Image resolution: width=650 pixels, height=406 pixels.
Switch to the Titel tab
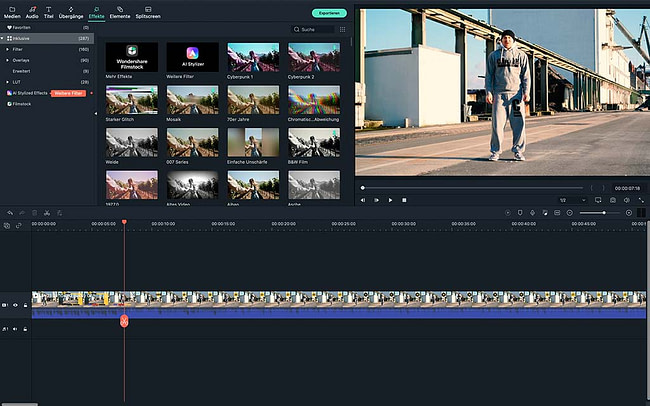tap(49, 12)
